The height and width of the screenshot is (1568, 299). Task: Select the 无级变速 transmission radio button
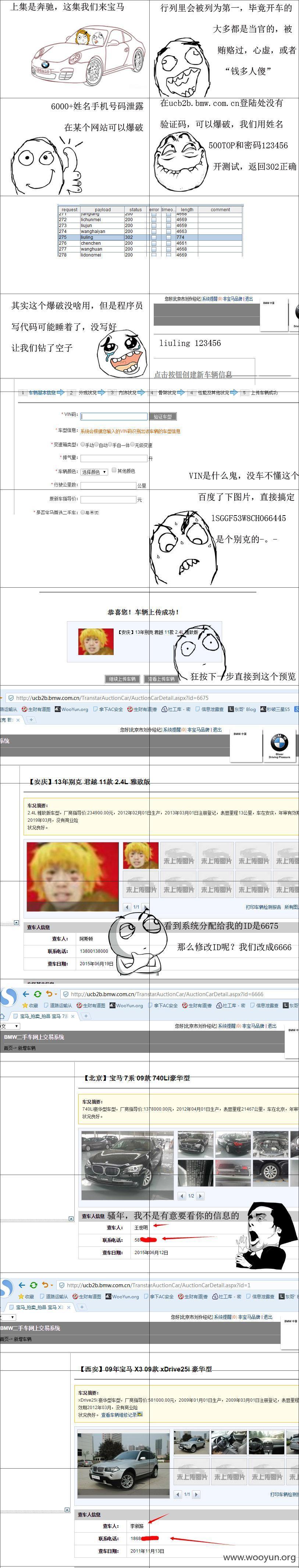point(132,445)
